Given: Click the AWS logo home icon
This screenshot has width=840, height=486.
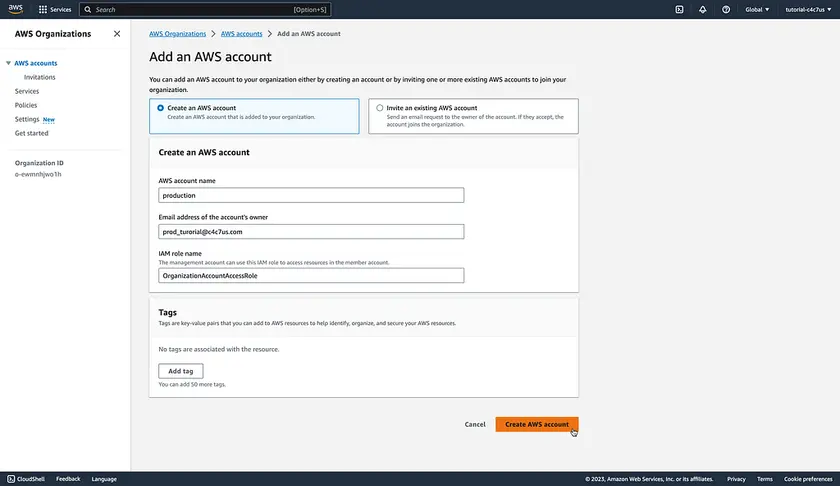Looking at the screenshot, I should point(16,9).
